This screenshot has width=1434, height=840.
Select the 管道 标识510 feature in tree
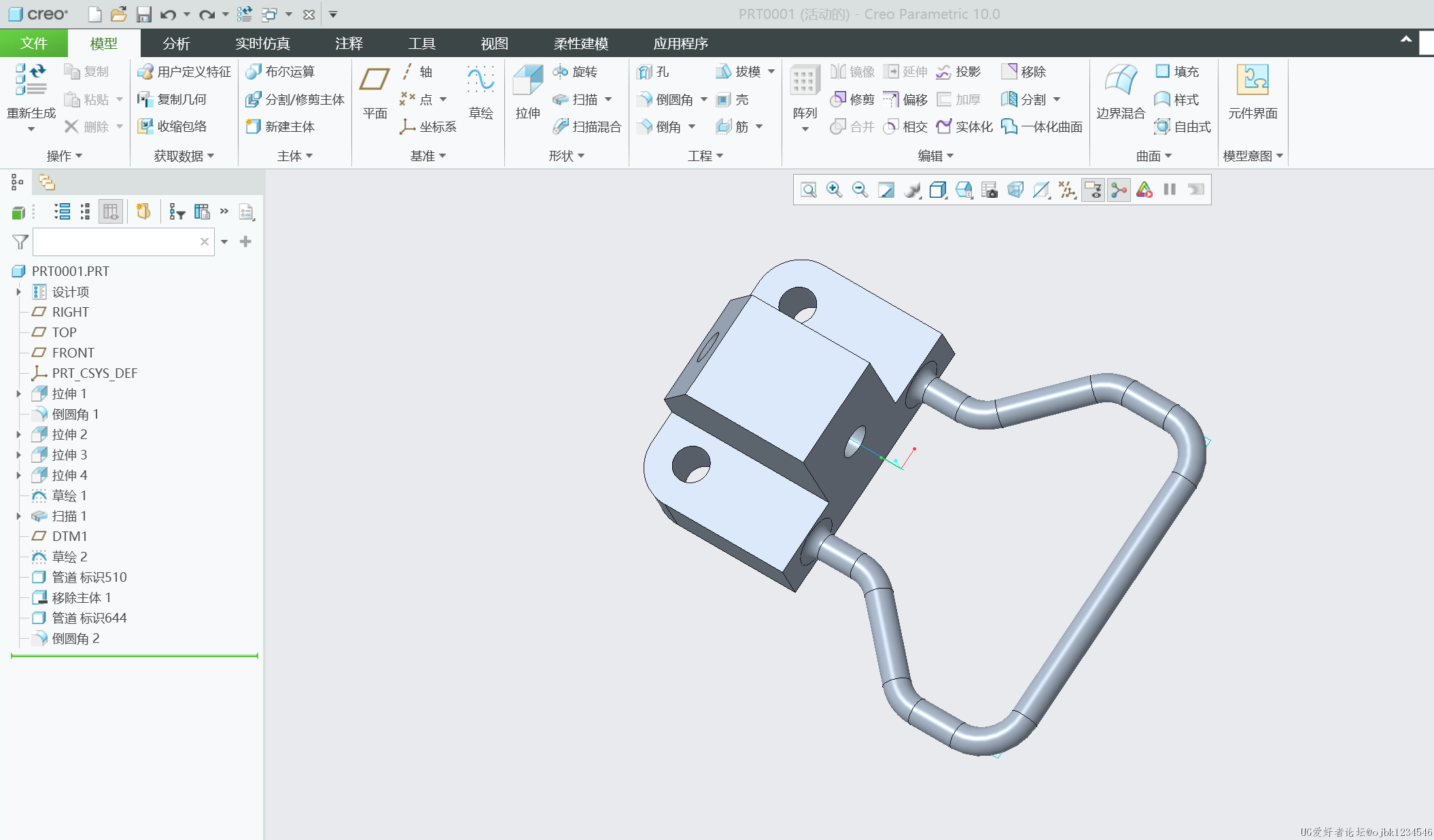pos(80,577)
